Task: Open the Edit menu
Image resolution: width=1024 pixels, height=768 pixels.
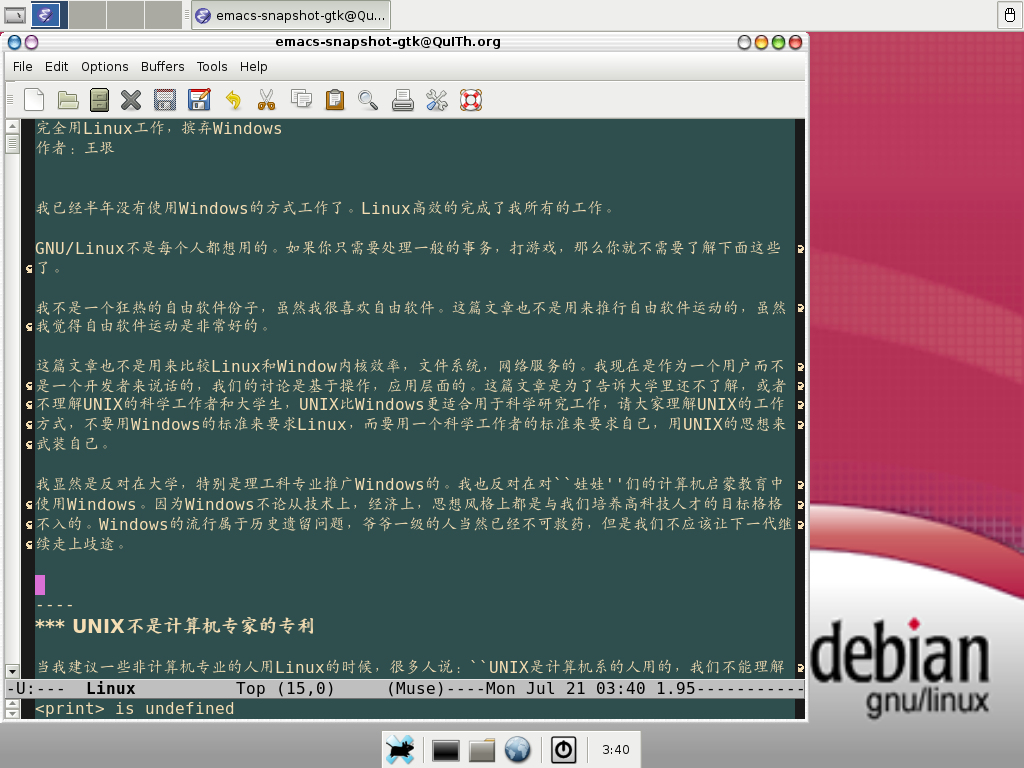Action: (56, 67)
